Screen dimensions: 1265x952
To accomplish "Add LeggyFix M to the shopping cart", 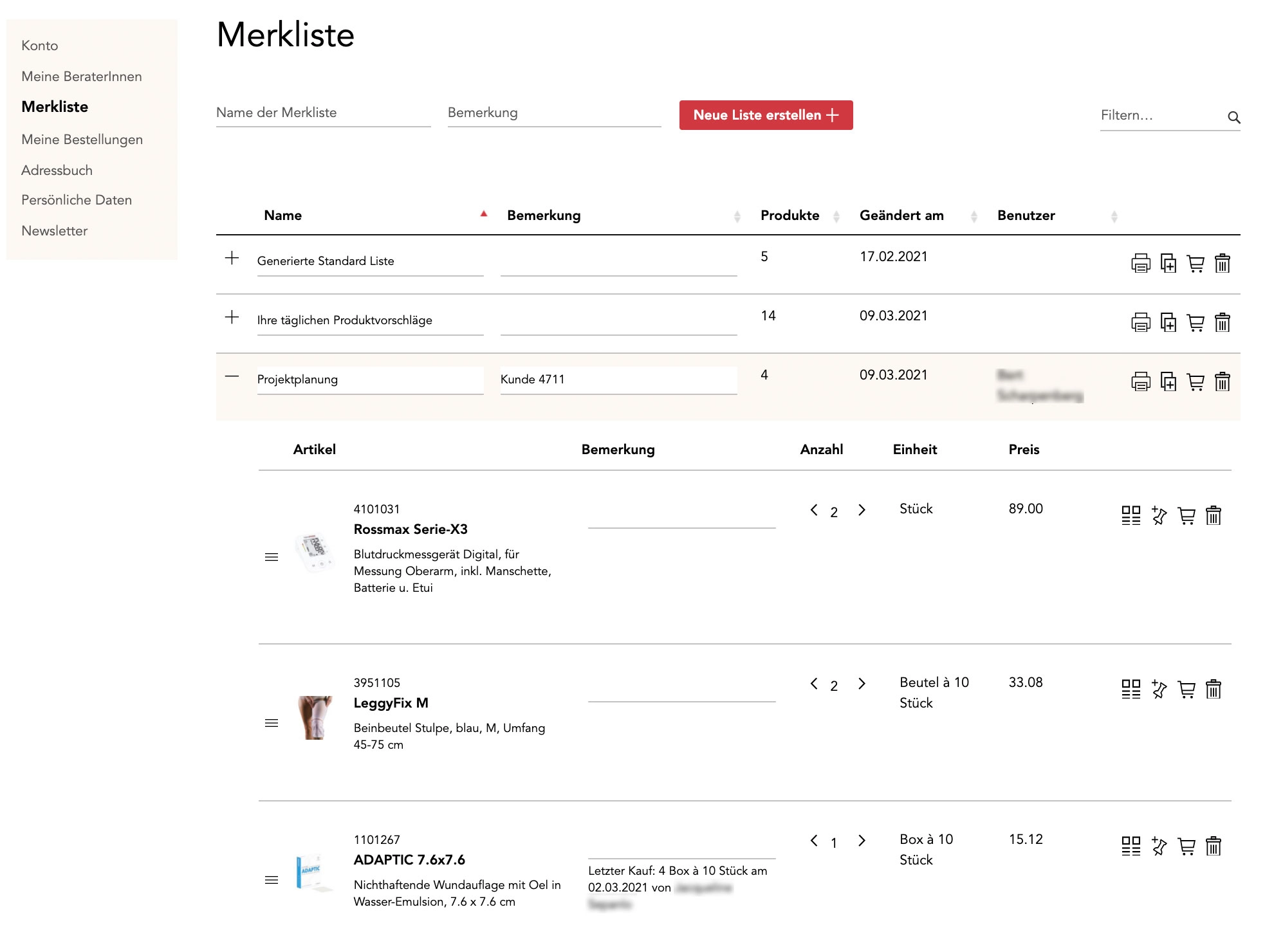I will (x=1186, y=690).
